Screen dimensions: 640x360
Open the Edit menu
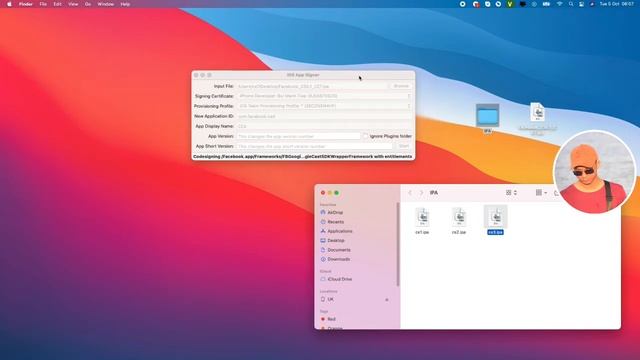pyautogui.click(x=58, y=4)
